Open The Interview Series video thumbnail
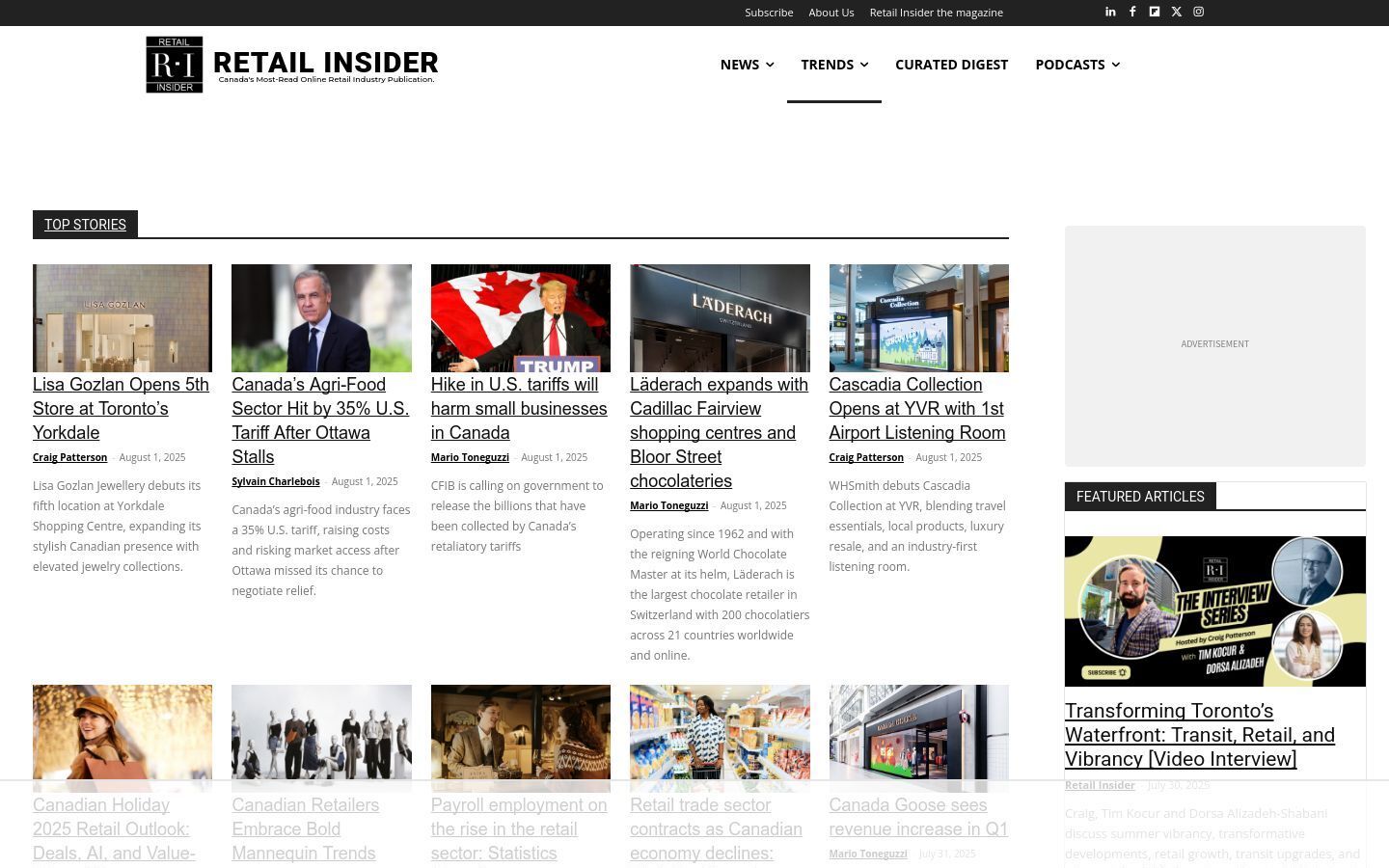Image resolution: width=1389 pixels, height=868 pixels. pos(1215,611)
